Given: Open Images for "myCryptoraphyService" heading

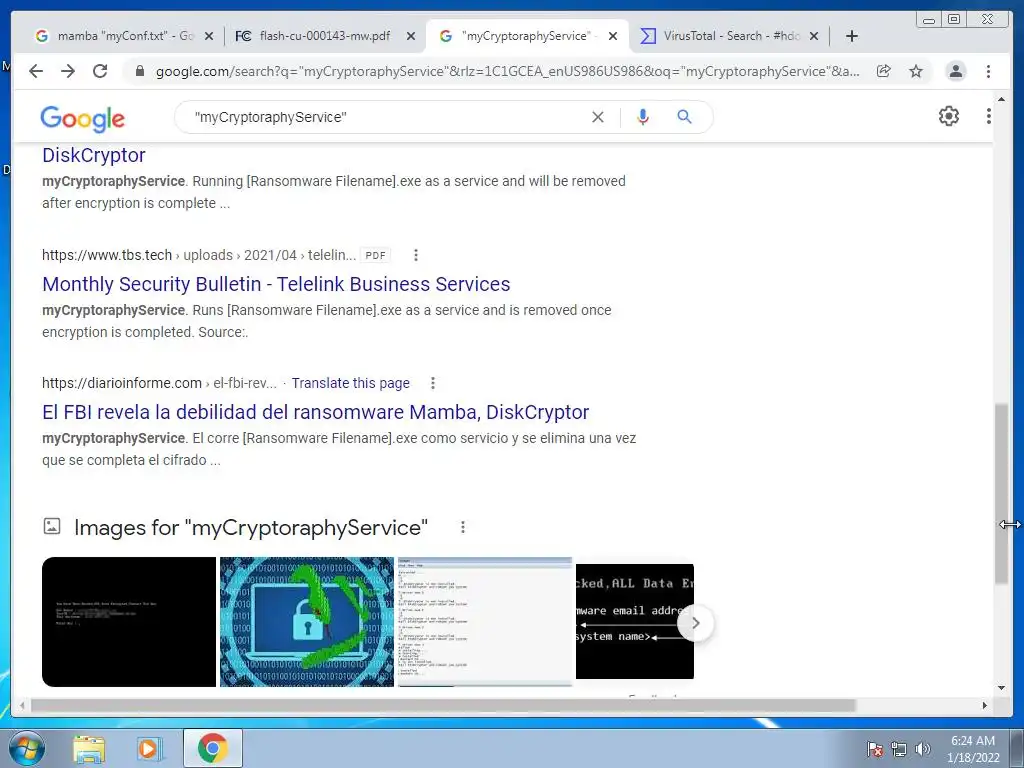Looking at the screenshot, I should click(x=251, y=527).
